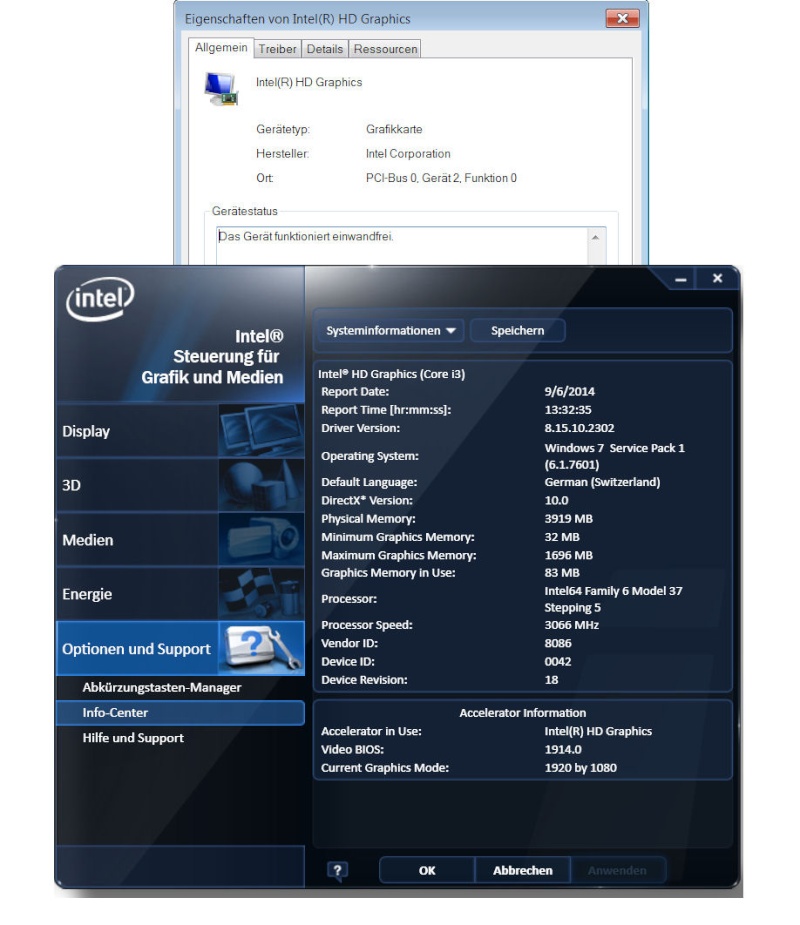
Task: Click the Speichern button
Action: 517,330
